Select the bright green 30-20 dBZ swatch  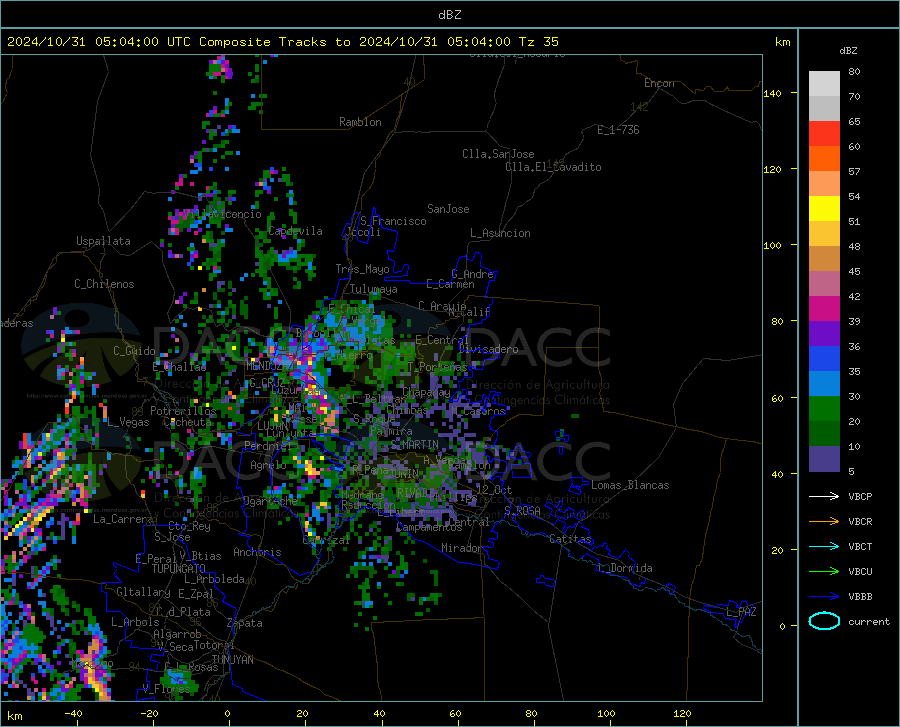click(x=824, y=409)
